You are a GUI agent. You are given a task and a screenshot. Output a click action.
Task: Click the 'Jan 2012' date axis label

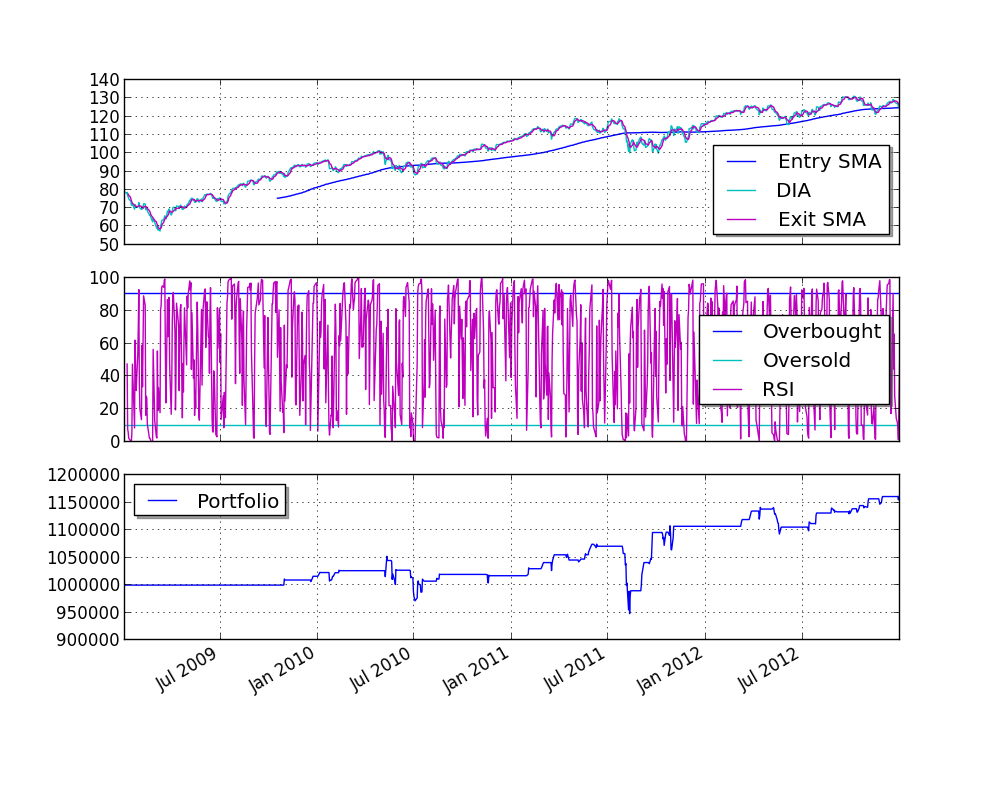point(670,670)
